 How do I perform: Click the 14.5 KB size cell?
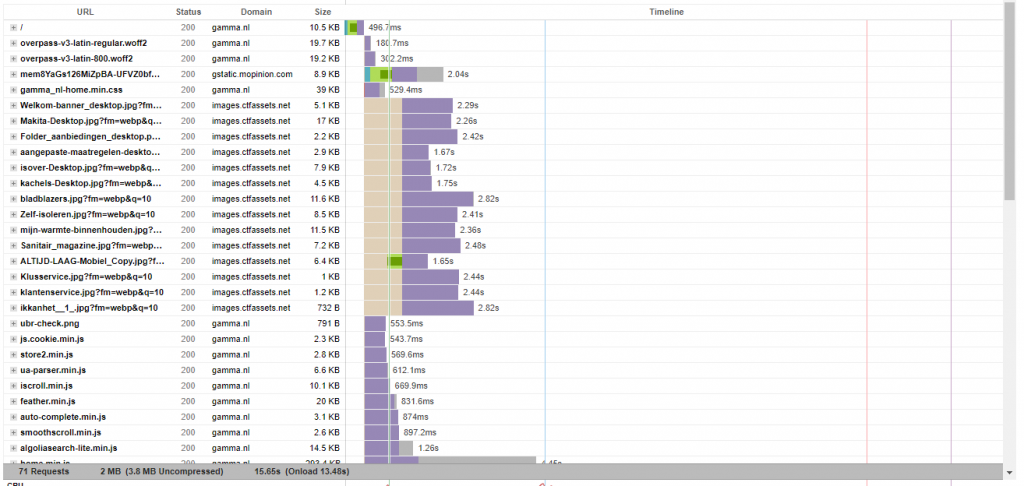point(325,448)
